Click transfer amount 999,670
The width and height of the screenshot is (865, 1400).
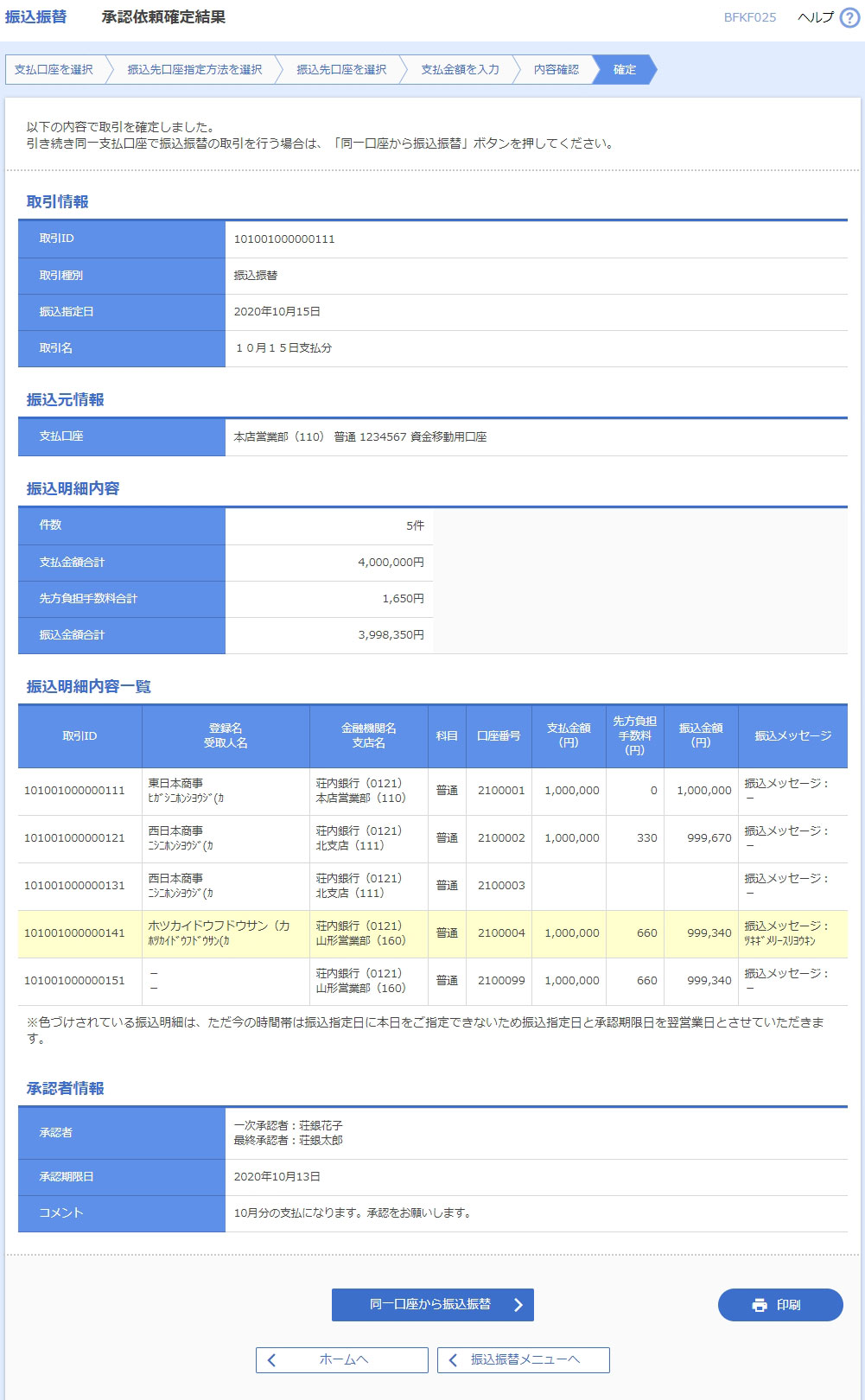(709, 838)
